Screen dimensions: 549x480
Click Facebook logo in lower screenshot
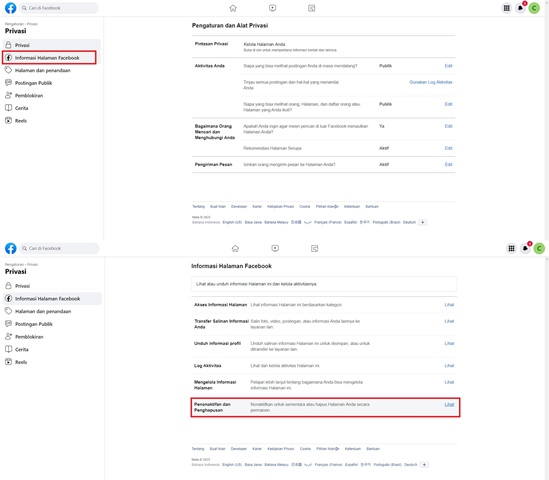[11, 248]
